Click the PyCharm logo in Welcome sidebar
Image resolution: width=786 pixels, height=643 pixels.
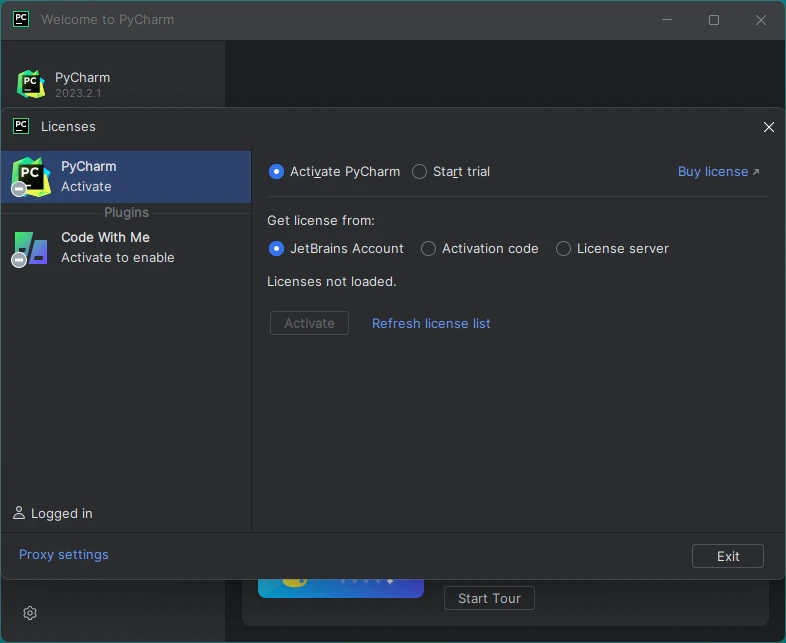point(31,85)
